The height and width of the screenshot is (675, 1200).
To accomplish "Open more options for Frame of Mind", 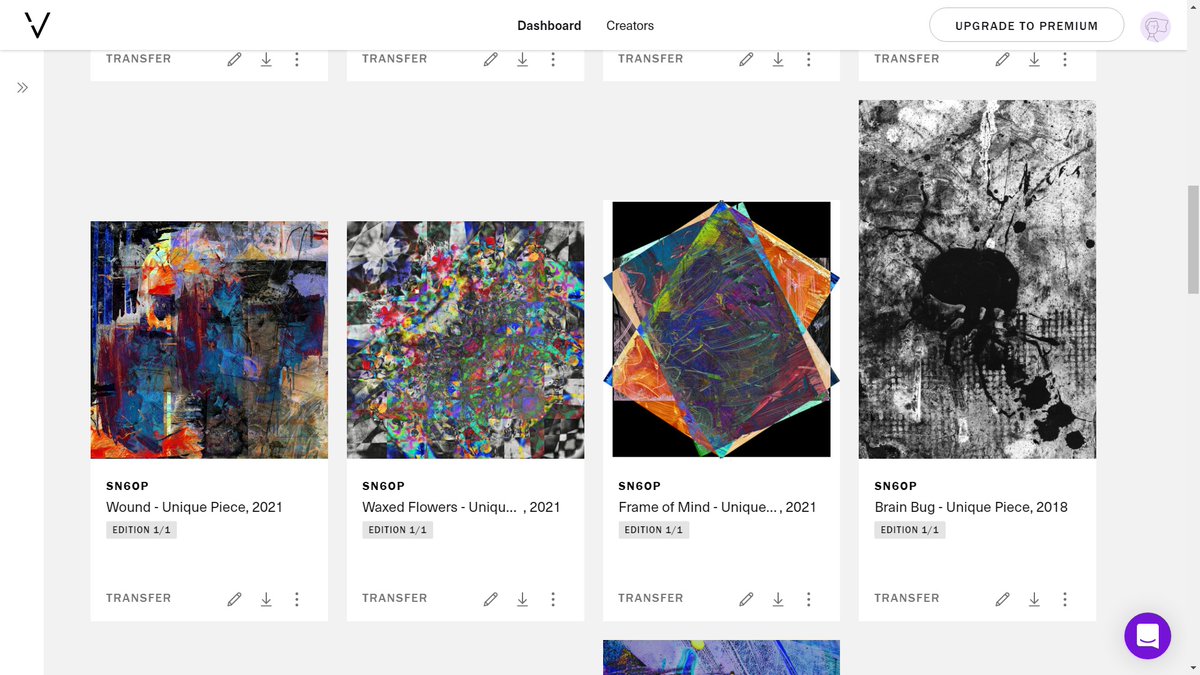I will (x=809, y=599).
